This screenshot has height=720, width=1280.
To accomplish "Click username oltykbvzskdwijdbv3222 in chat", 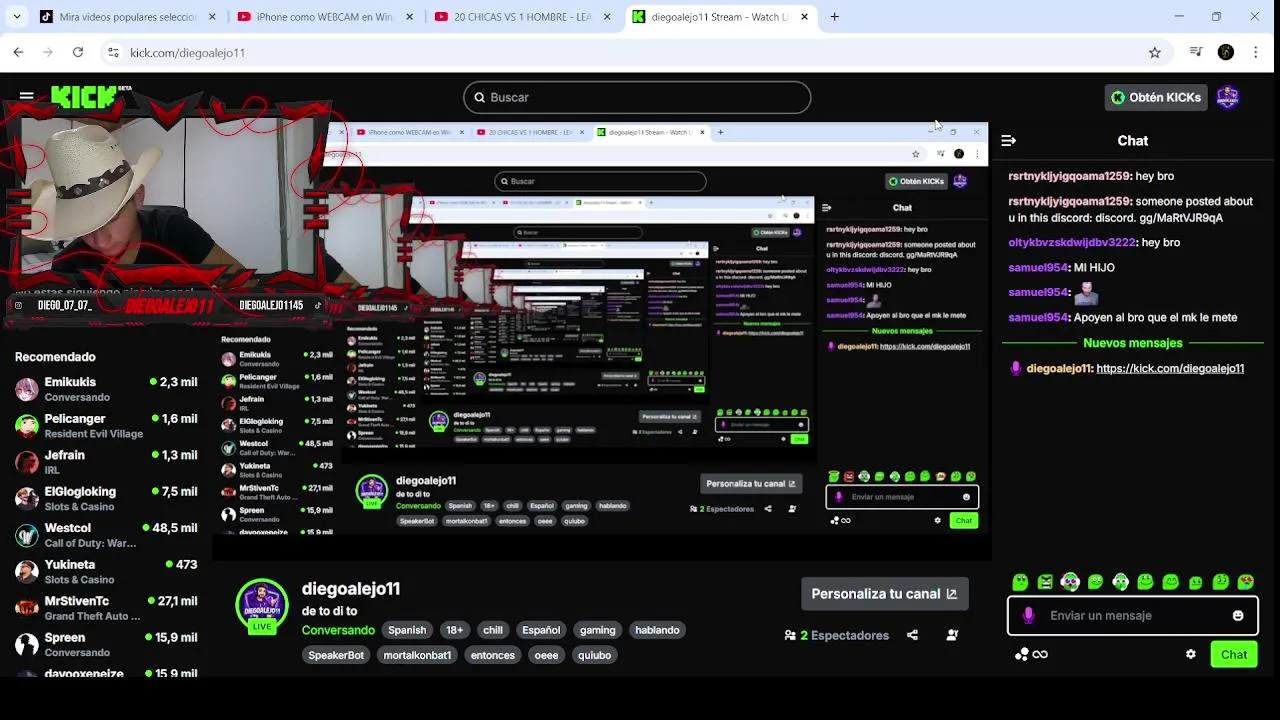I will pos(1072,242).
